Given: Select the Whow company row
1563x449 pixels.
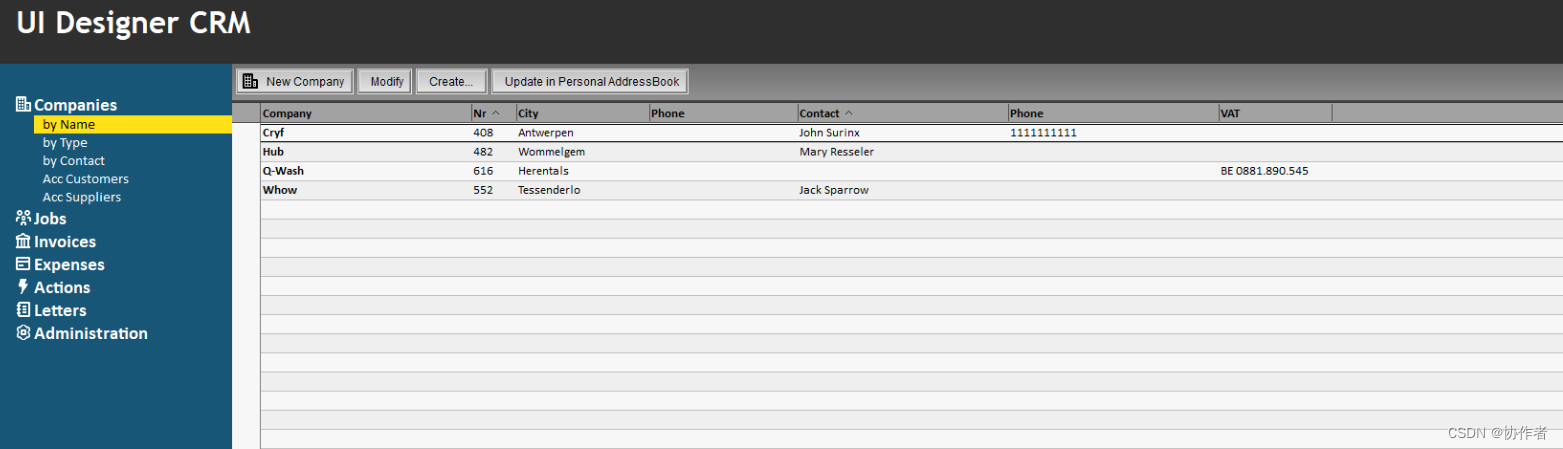Looking at the screenshot, I should pyautogui.click(x=281, y=190).
